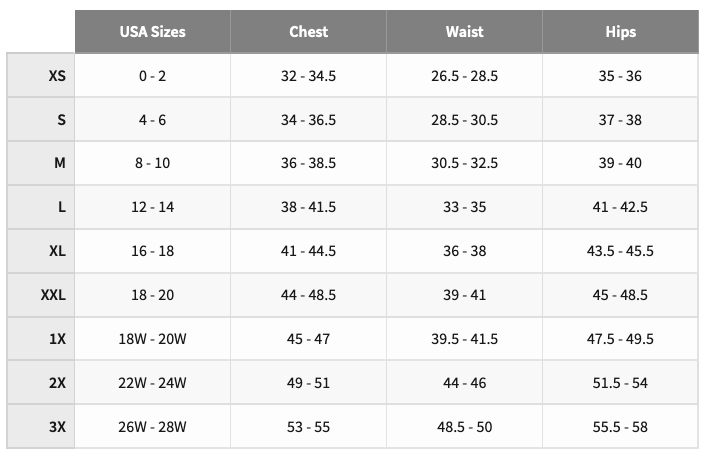This screenshot has height=456, width=705.
Task: Select the hips cell 55.5 - 58
Action: click(x=620, y=427)
